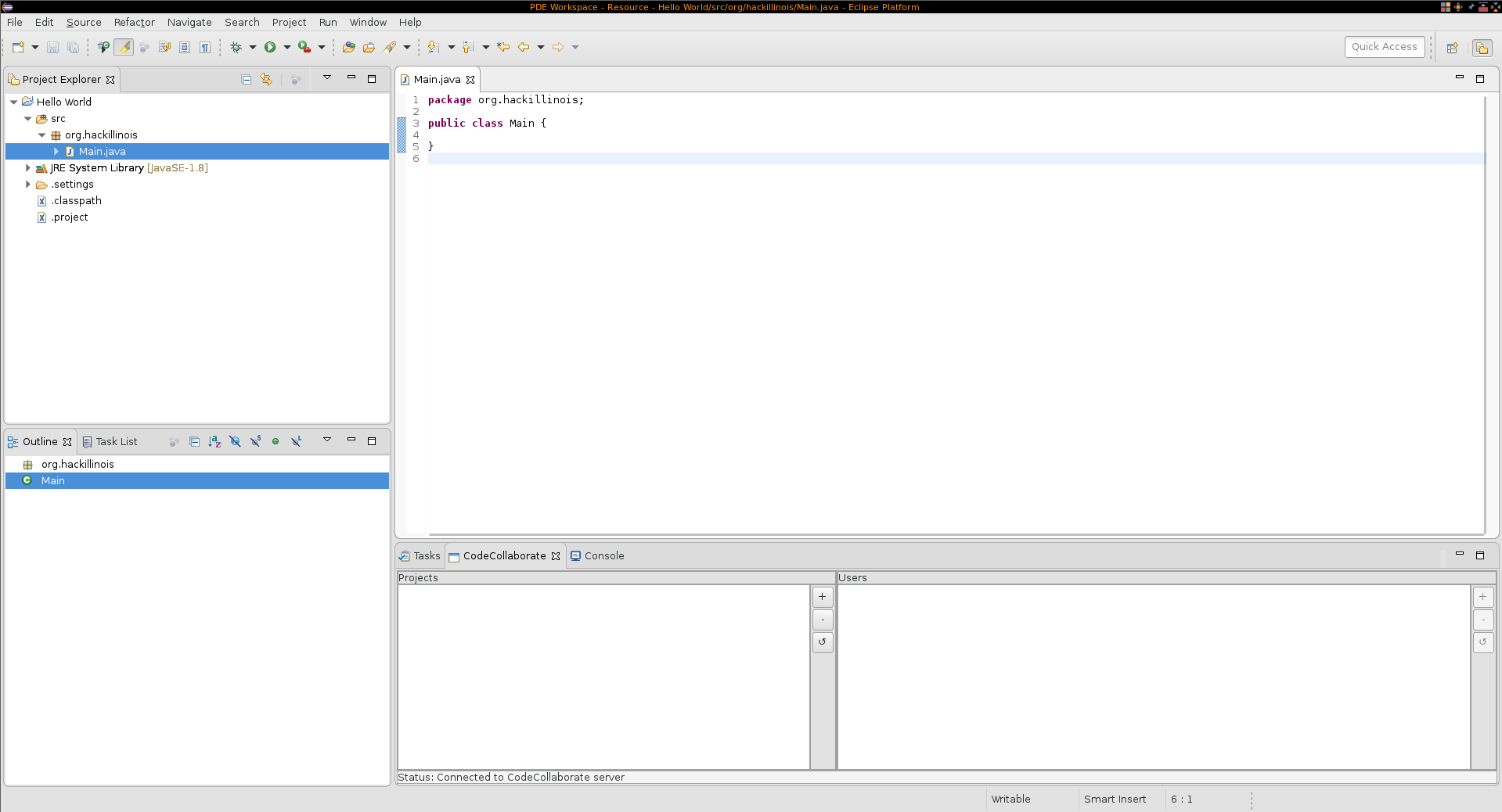Click the Open Task folder icon

click(369, 47)
